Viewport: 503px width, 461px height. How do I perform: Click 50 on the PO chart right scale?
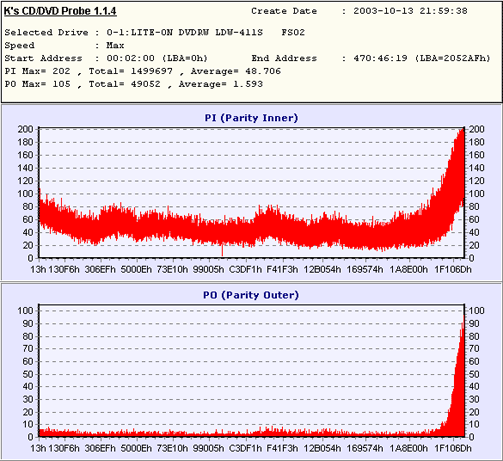pyautogui.click(x=474, y=374)
